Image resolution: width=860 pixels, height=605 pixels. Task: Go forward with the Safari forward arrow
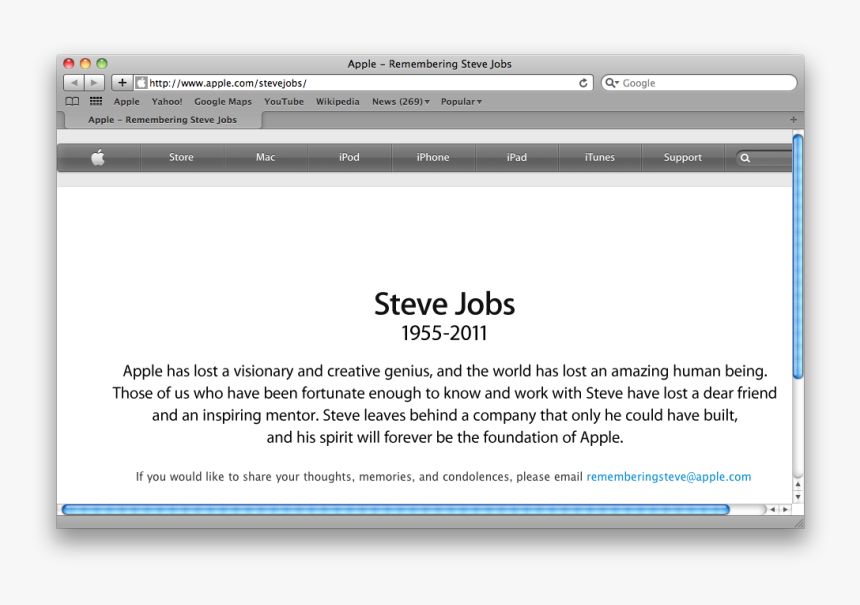(94, 83)
